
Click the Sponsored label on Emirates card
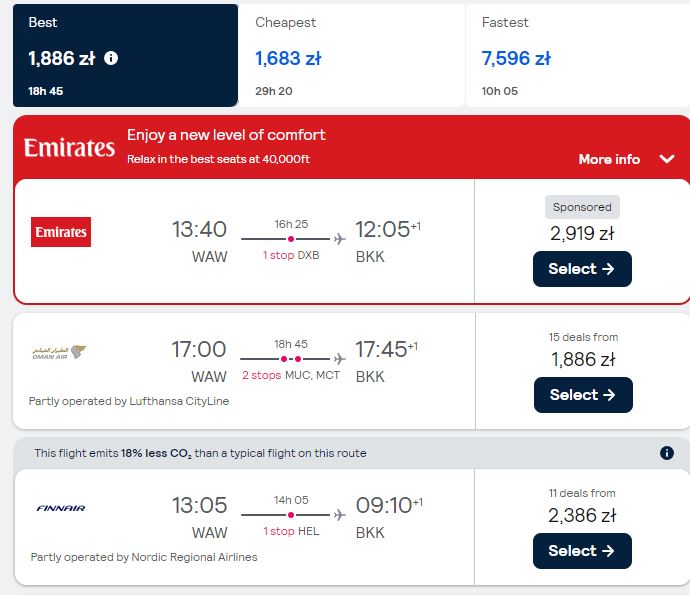pyautogui.click(x=582, y=207)
